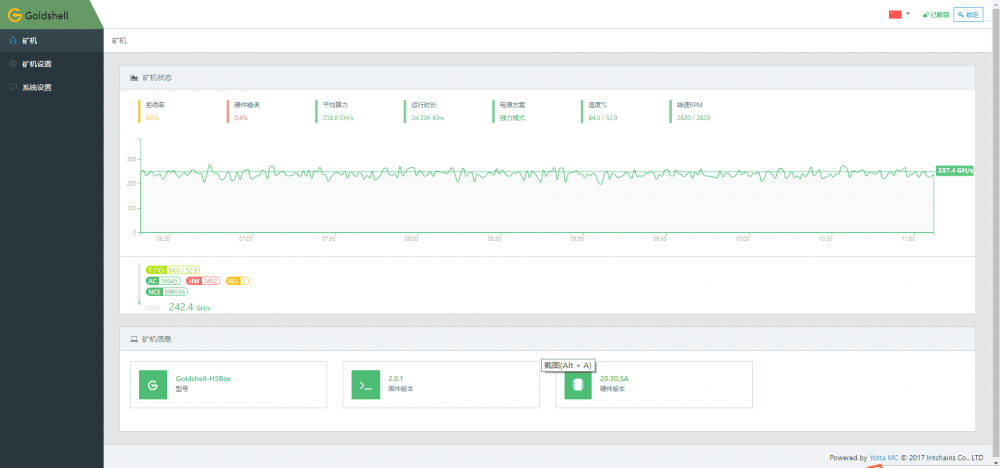
Task: Click the green G model icon
Action: click(153, 385)
